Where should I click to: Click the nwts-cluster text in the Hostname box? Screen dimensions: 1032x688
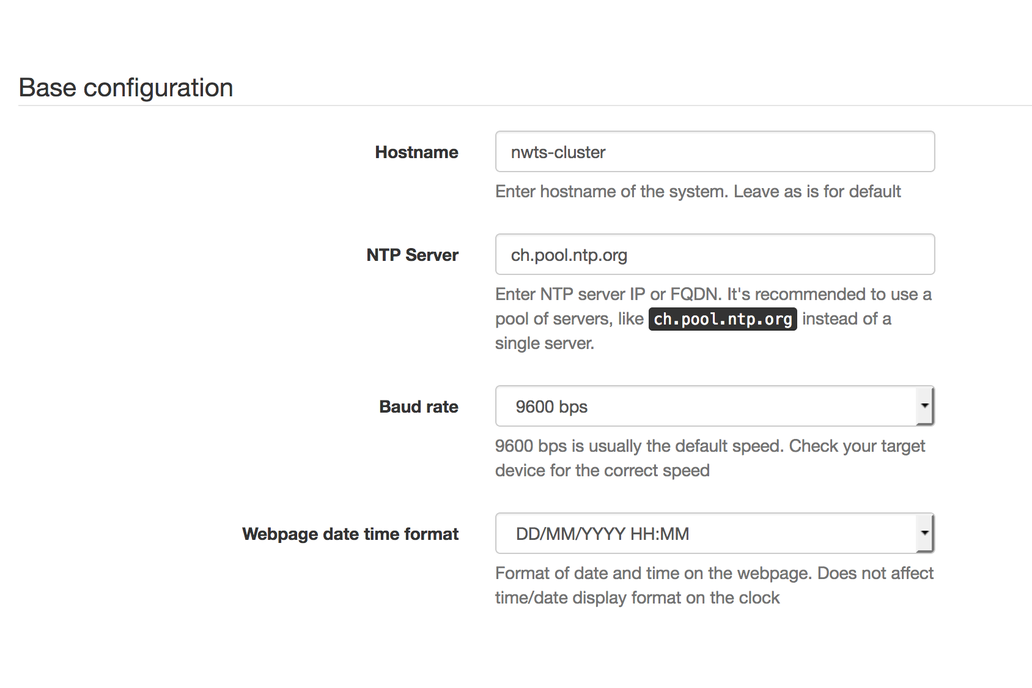click(558, 152)
